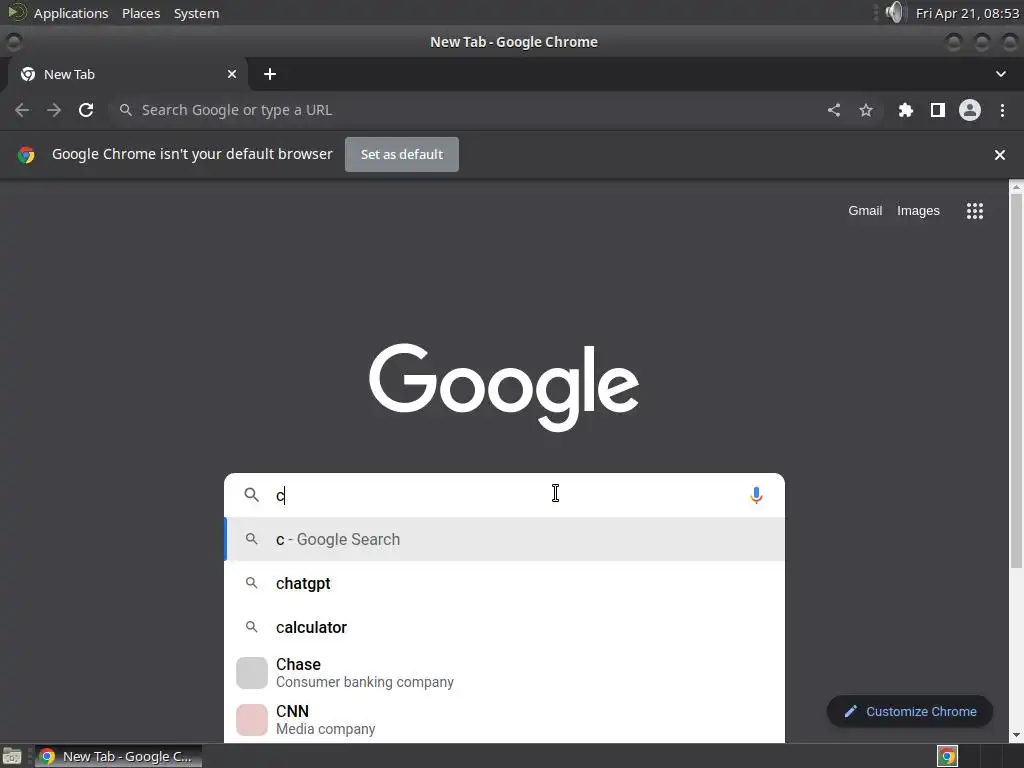The image size is (1024, 768).
Task: Select 'c - Google Search' suggestion
Action: pos(504,539)
